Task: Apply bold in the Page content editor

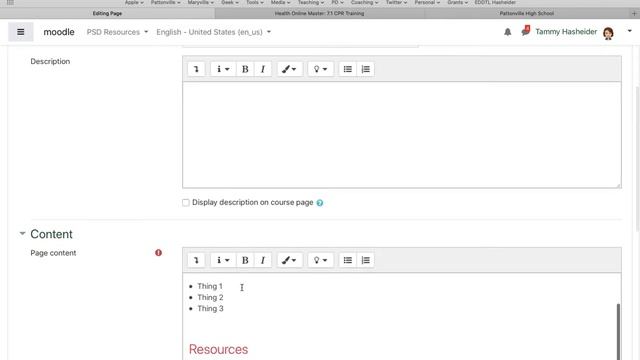Action: [245, 260]
